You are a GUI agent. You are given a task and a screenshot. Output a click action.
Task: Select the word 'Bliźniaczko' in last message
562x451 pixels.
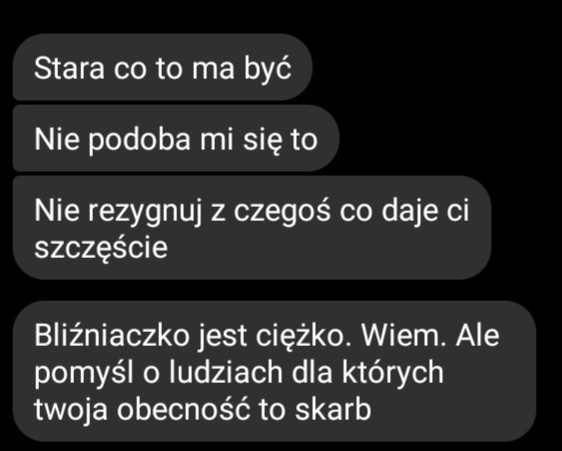(111, 336)
